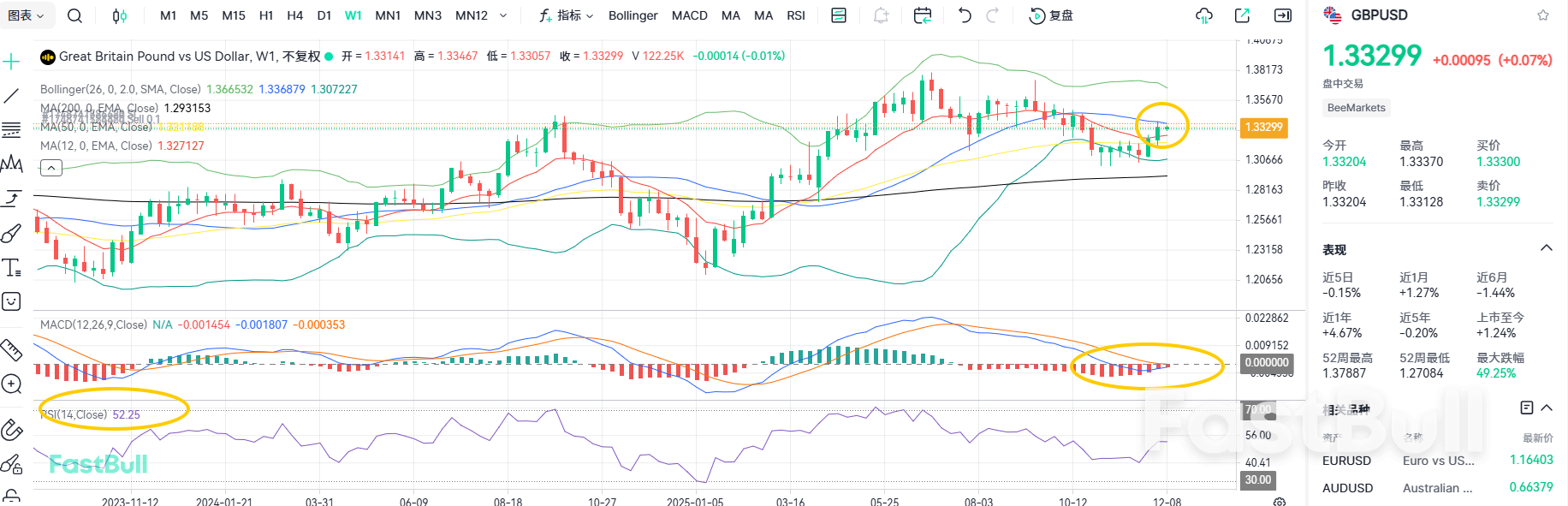The height and width of the screenshot is (506, 1568).
Task: Open EURUSD in related symbols list
Action: pyautogui.click(x=1346, y=461)
